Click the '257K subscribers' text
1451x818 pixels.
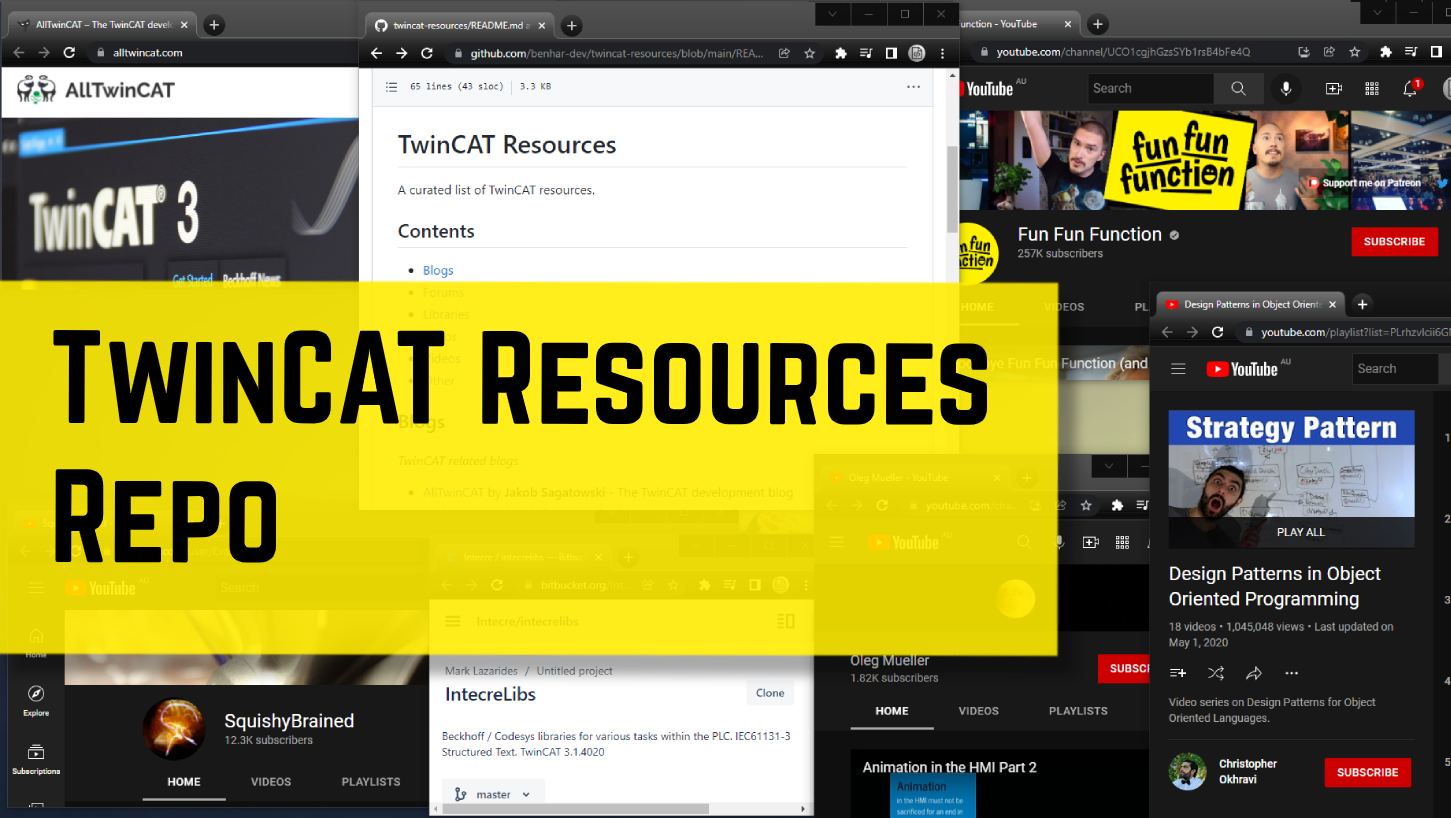pos(1060,254)
